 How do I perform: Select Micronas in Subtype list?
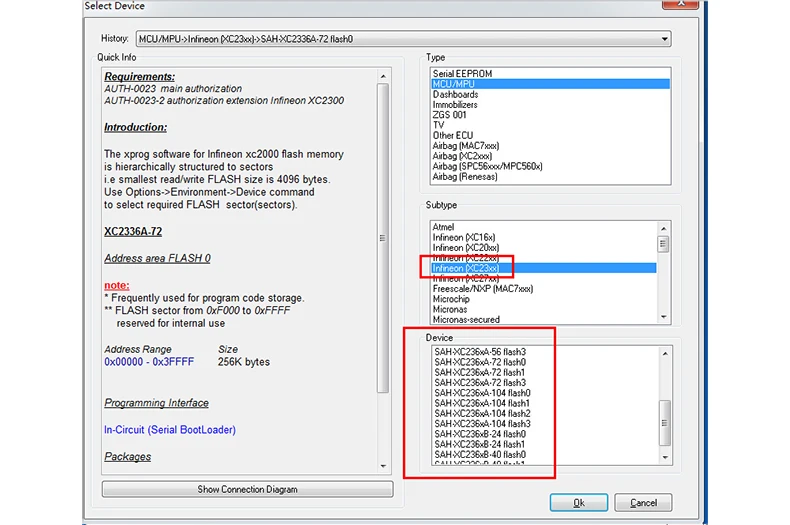(544, 309)
